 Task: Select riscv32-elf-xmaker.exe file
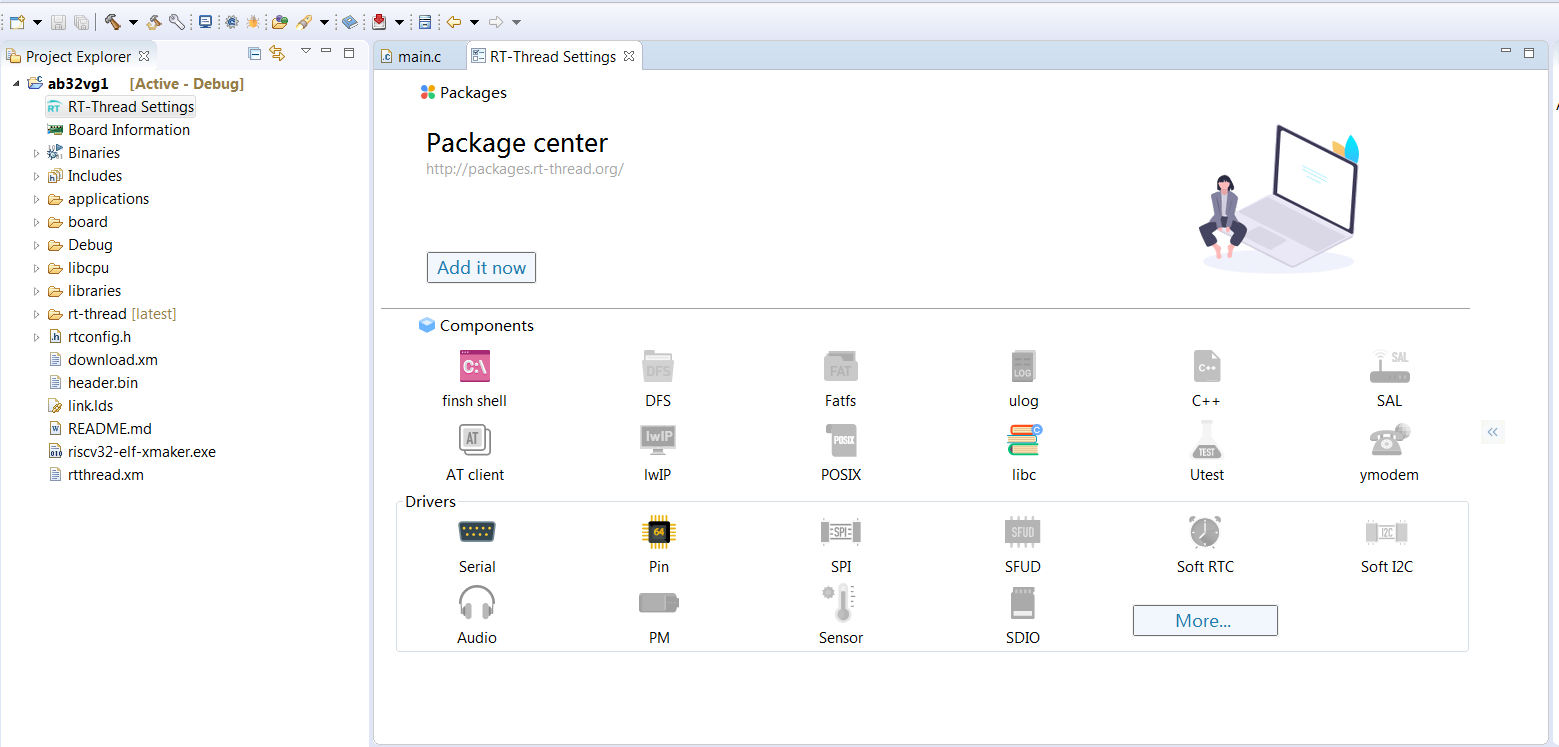point(132,452)
